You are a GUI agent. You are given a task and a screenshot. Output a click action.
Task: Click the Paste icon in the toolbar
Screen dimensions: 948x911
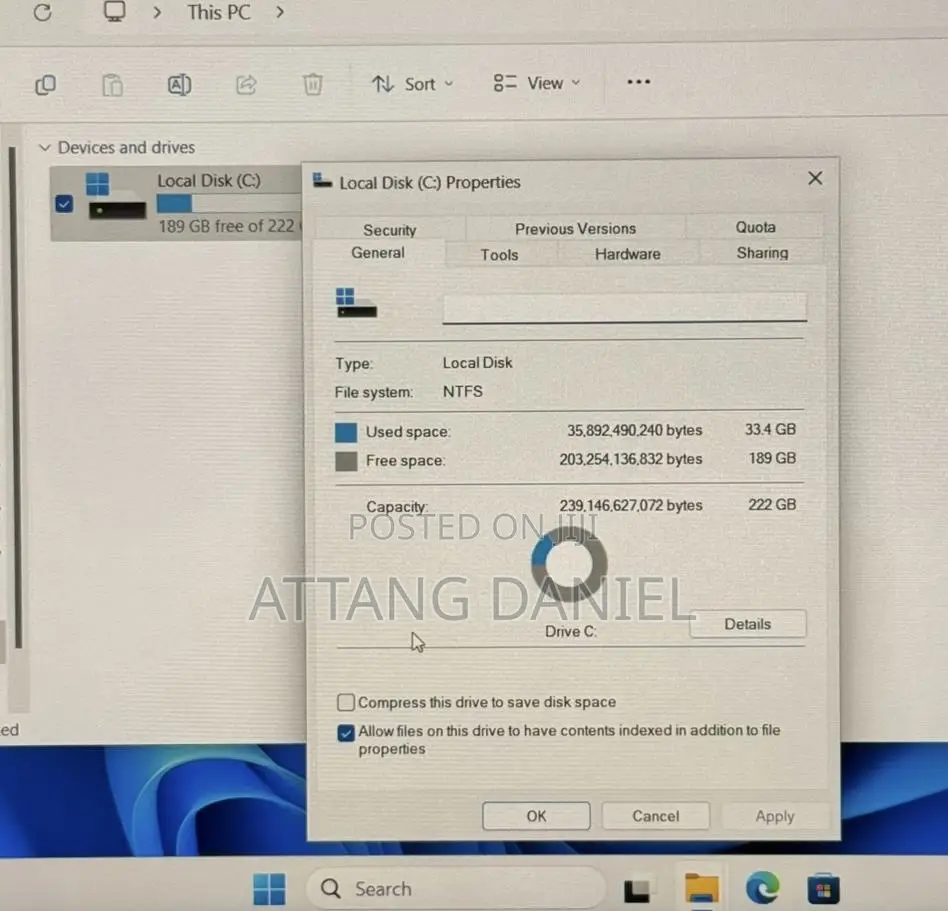tap(112, 85)
